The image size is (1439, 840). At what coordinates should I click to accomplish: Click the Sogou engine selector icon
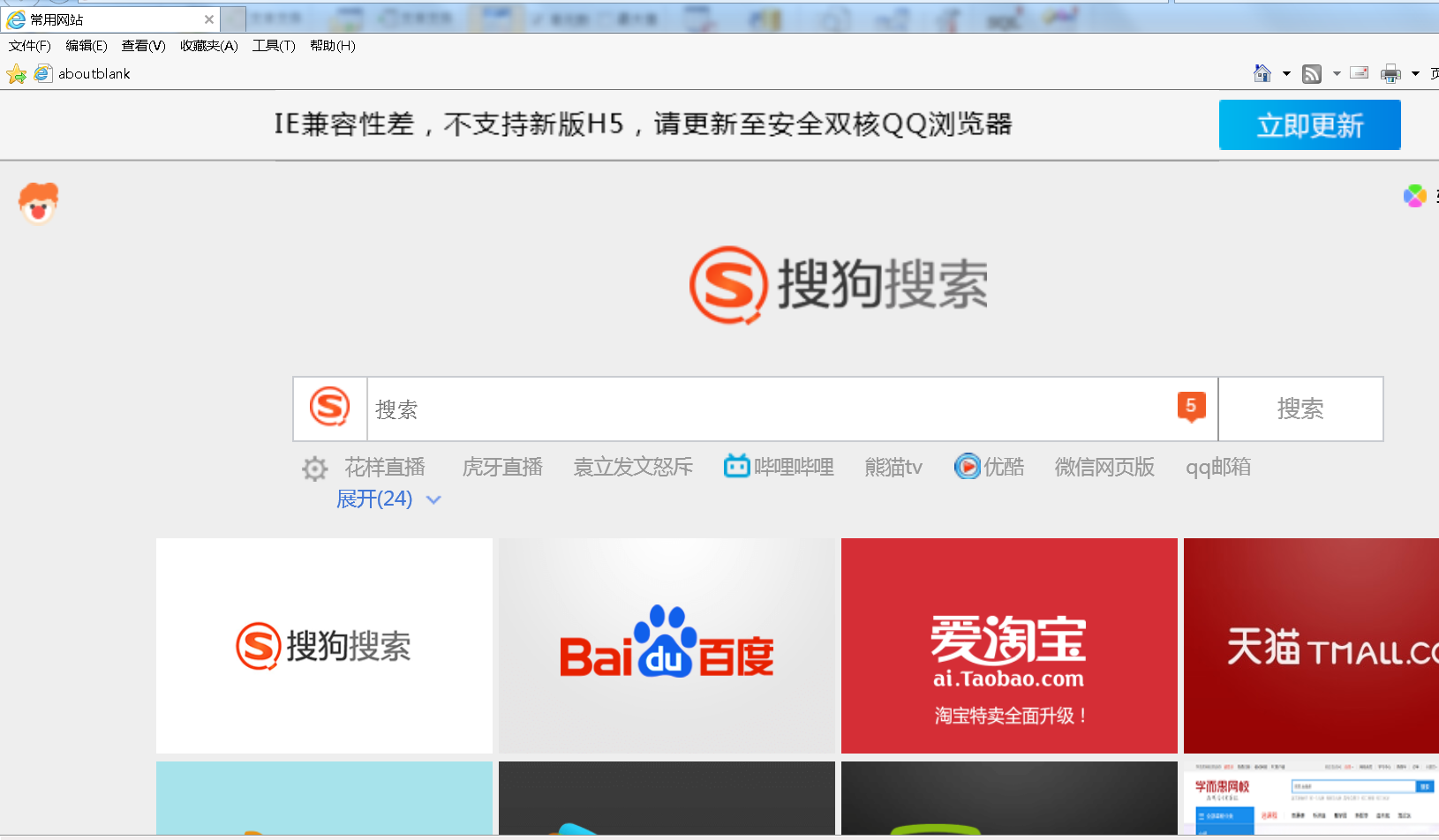coord(330,409)
